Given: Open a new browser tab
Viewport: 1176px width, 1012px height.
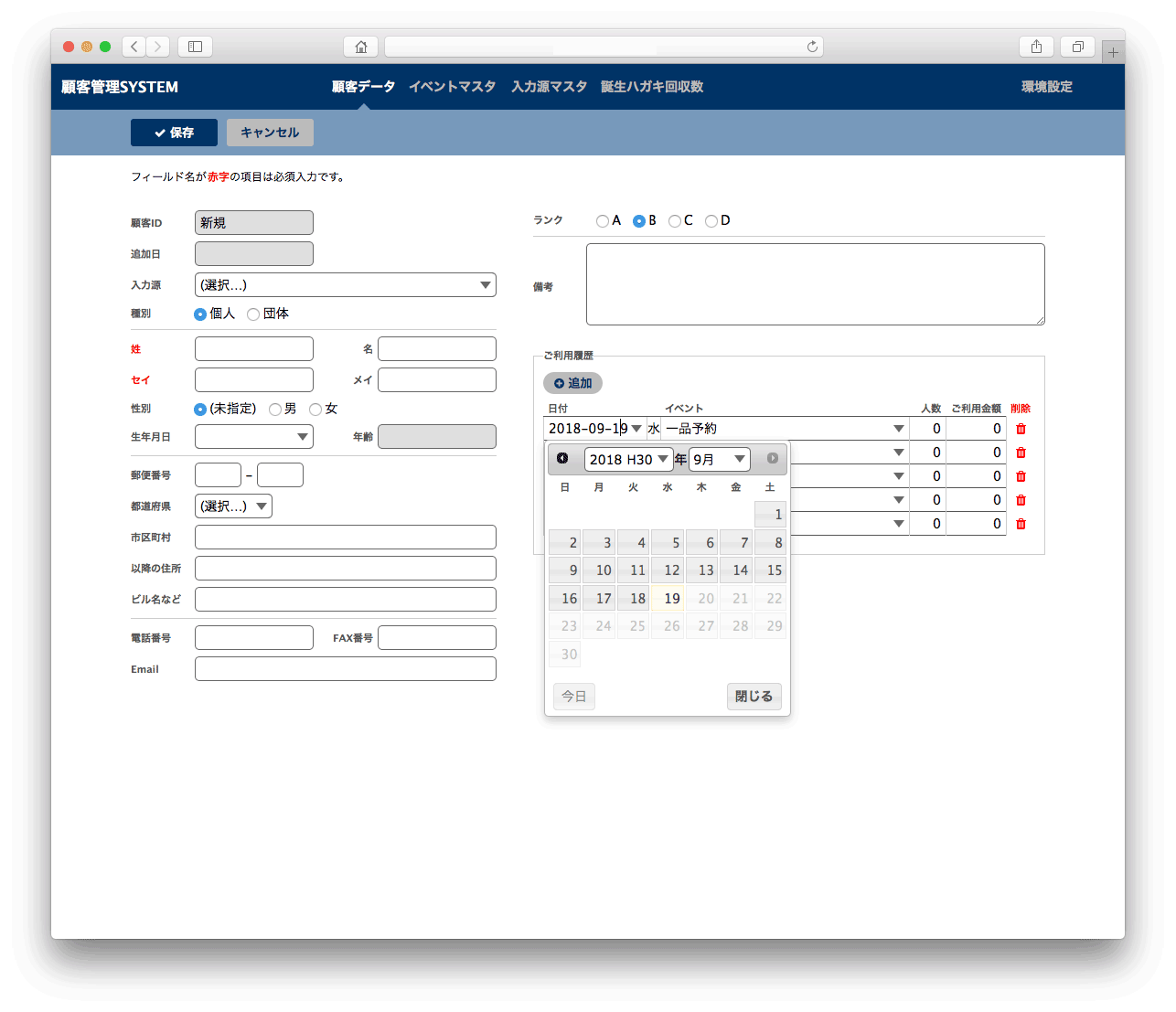Looking at the screenshot, I should 1113,52.
